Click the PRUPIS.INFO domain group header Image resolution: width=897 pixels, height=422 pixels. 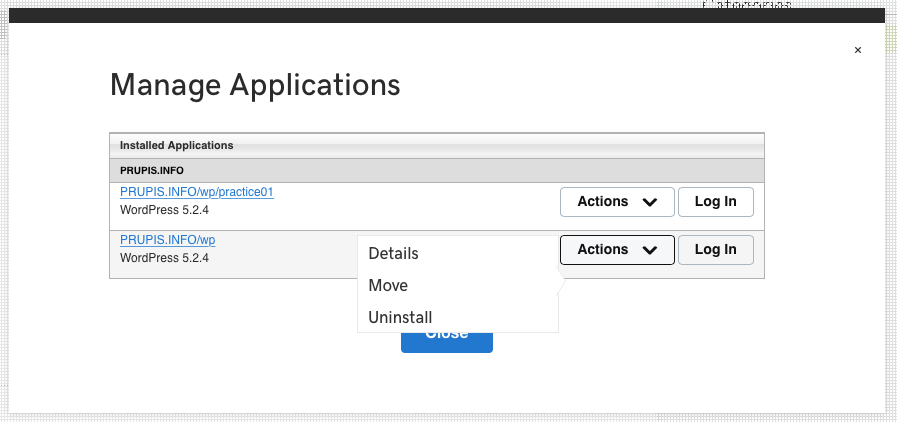(151, 171)
